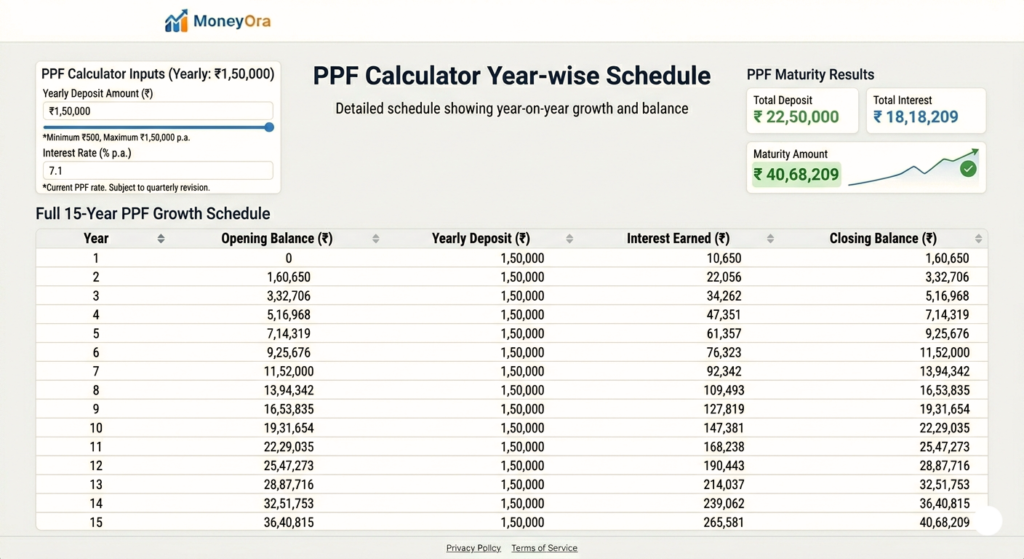Click the black circle at bottom right
The width and height of the screenshot is (1024, 559).
coord(987,520)
